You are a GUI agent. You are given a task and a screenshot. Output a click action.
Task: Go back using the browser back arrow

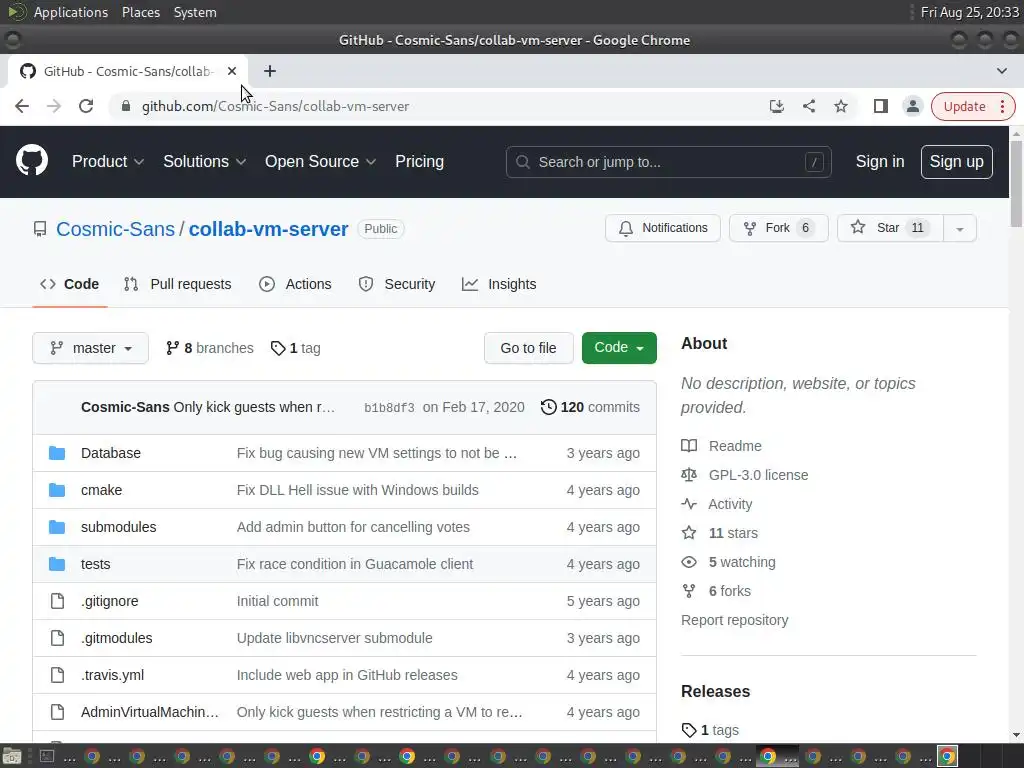point(22,106)
